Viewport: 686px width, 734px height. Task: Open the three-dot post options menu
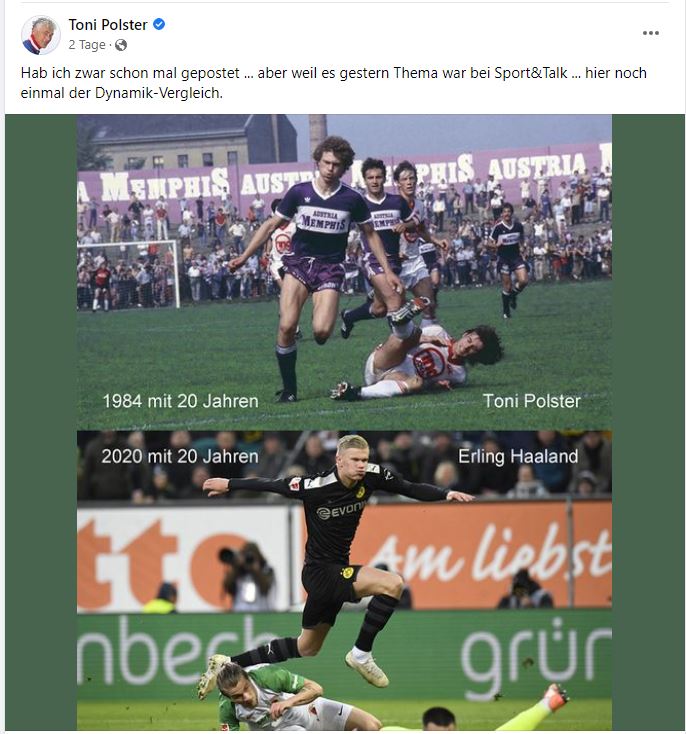point(650,33)
